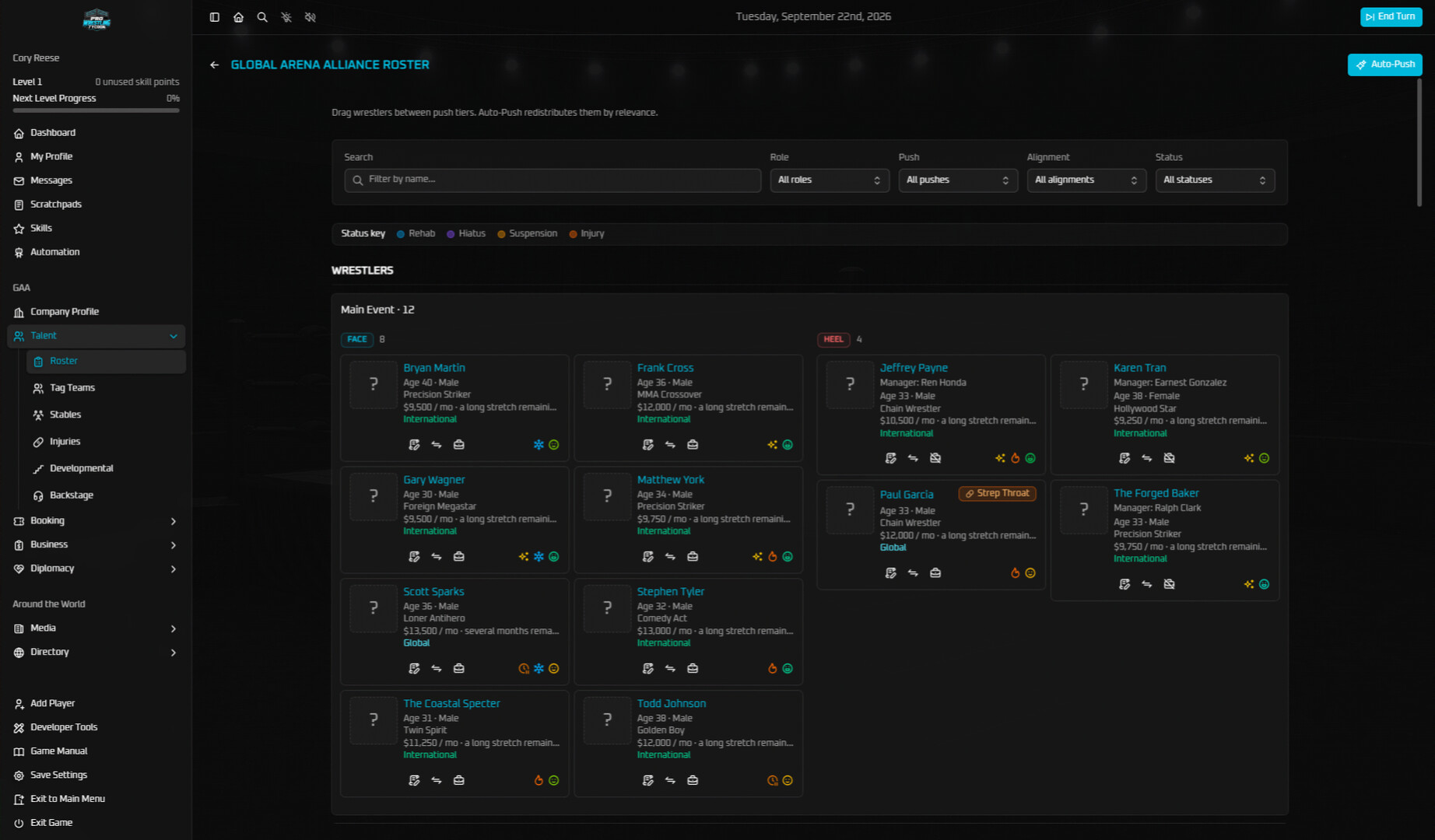This screenshot has width=1435, height=840.
Task: Click Paul Garcia's yellow morale face icon
Action: pyautogui.click(x=1030, y=573)
